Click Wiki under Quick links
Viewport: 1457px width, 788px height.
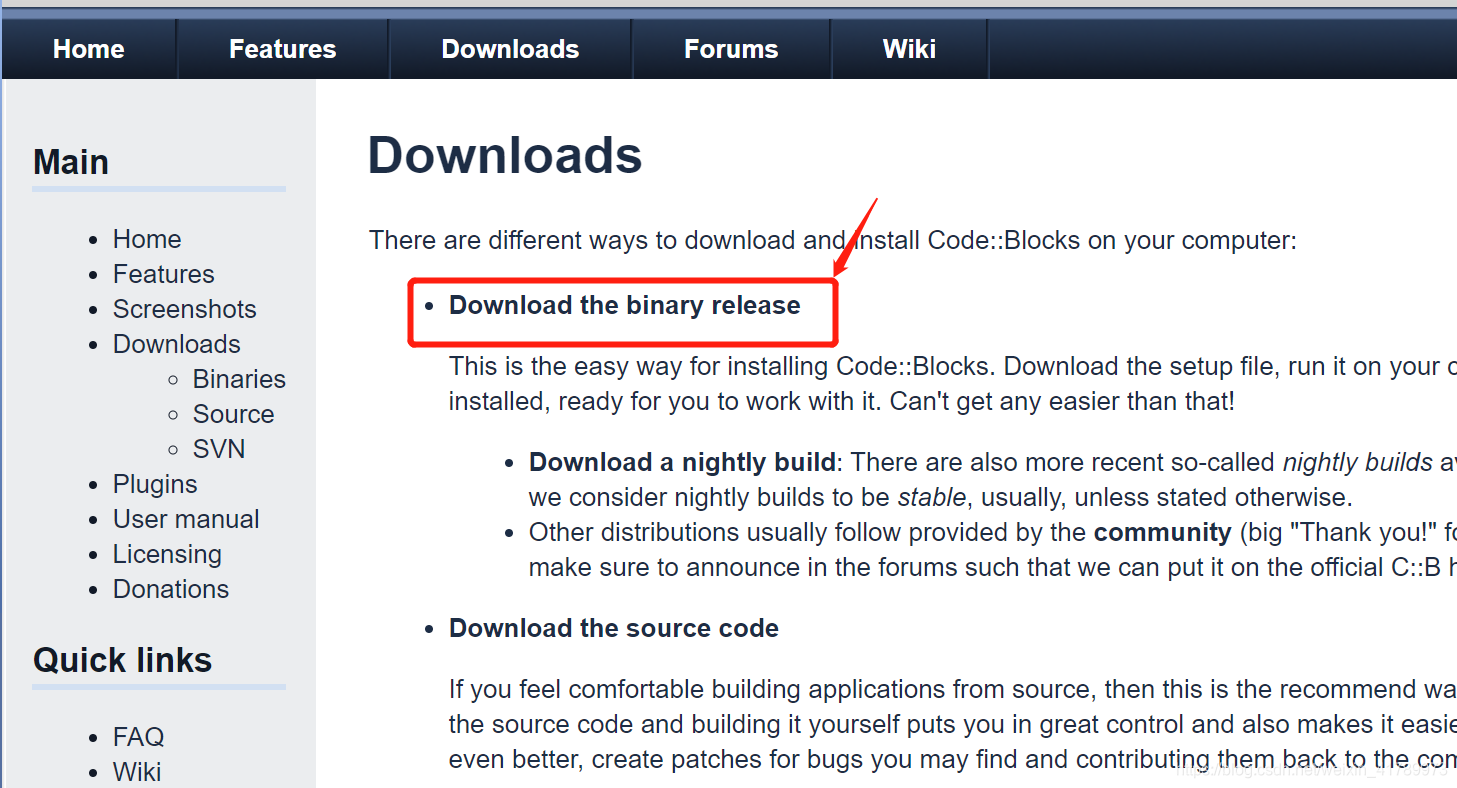coord(137,772)
